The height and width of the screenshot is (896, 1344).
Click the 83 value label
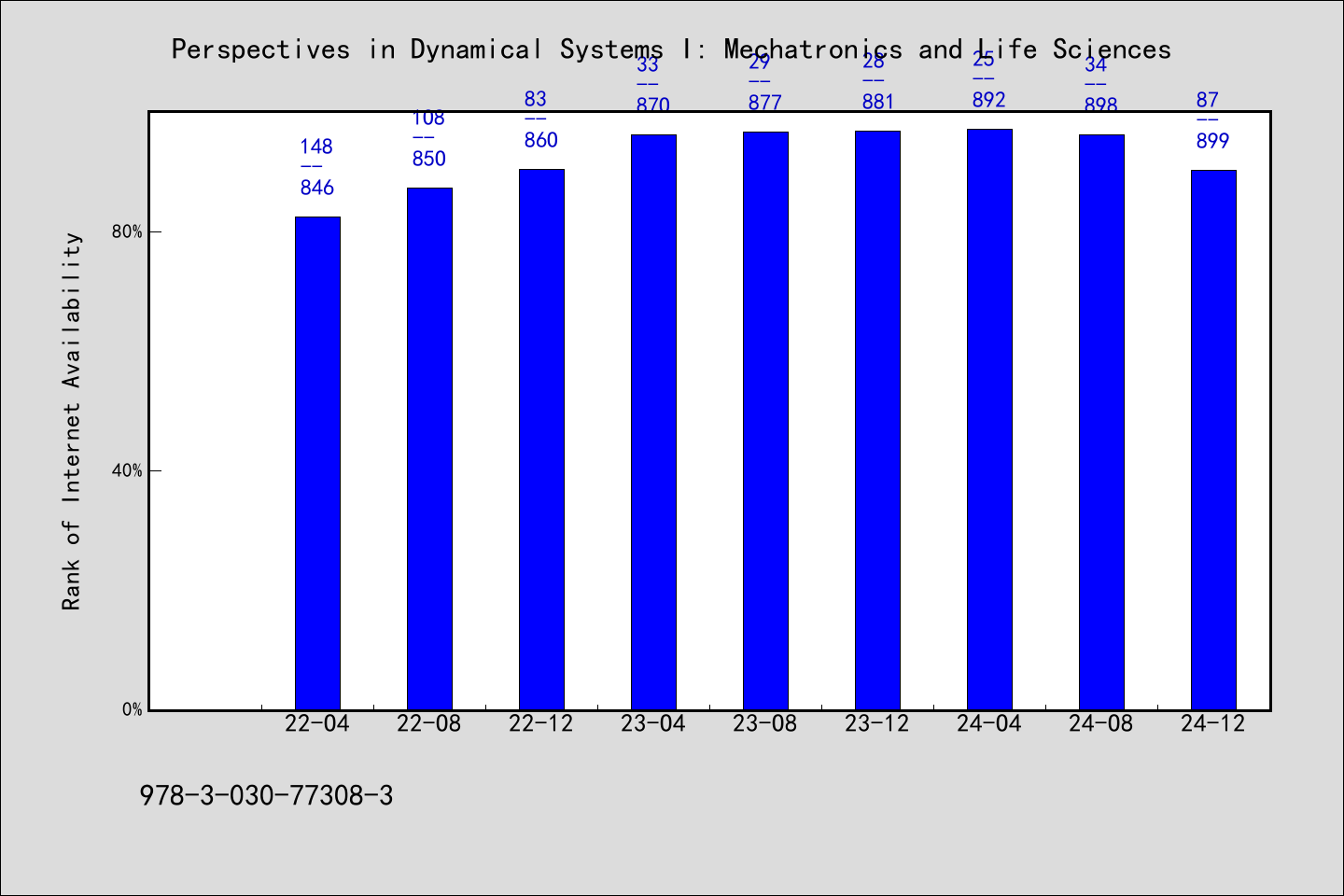[x=536, y=99]
